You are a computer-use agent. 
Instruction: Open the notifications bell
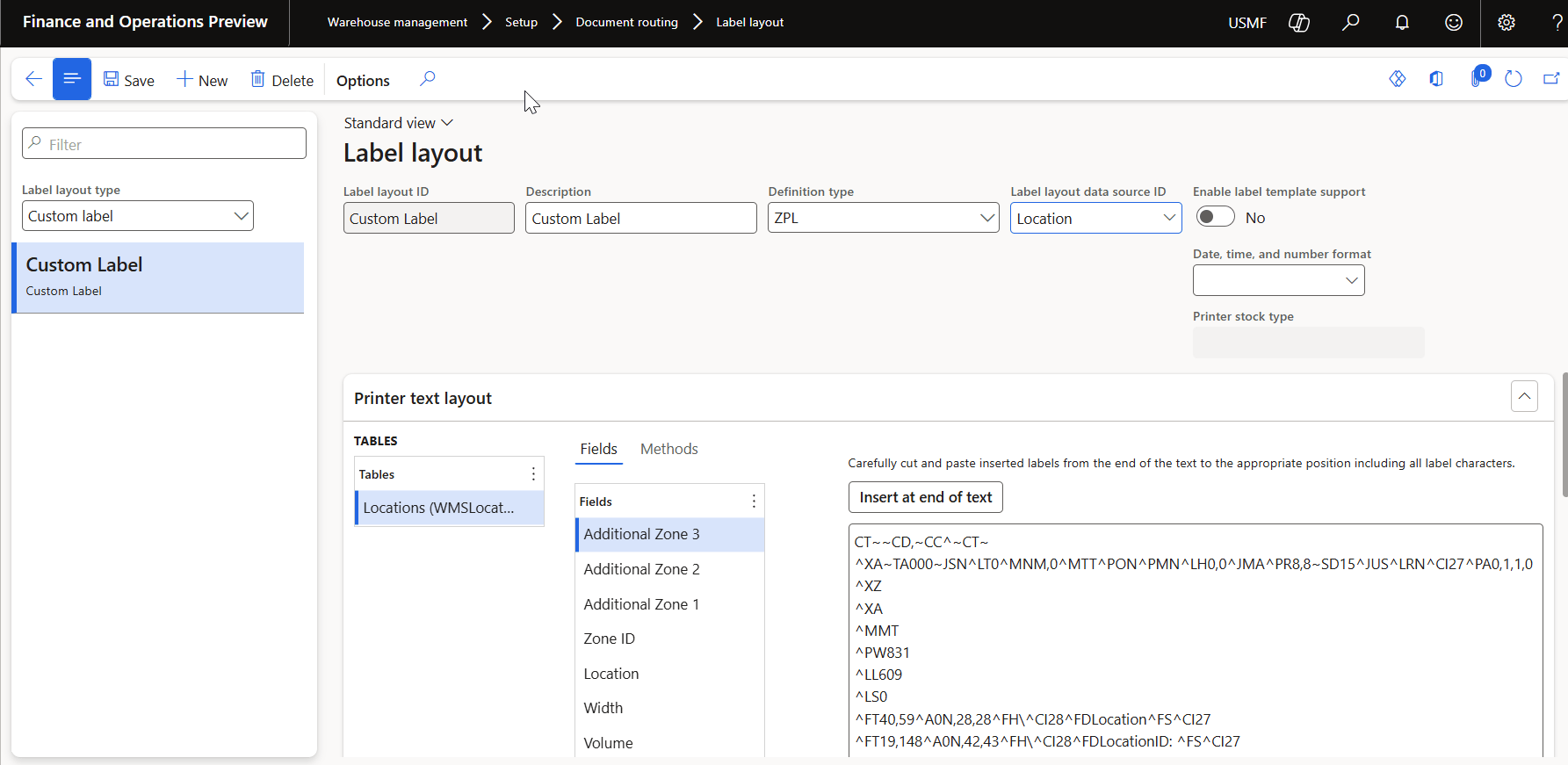click(x=1402, y=23)
